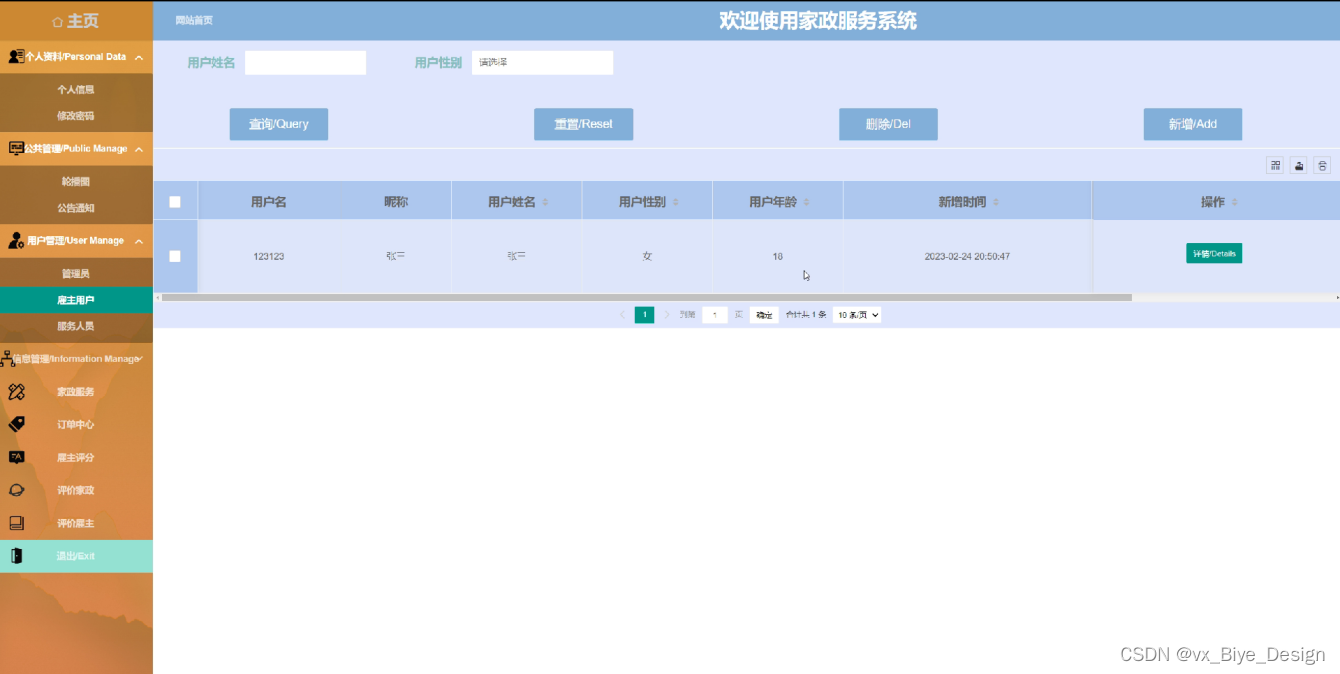Tick the checkbox for user 123123

click(175, 256)
